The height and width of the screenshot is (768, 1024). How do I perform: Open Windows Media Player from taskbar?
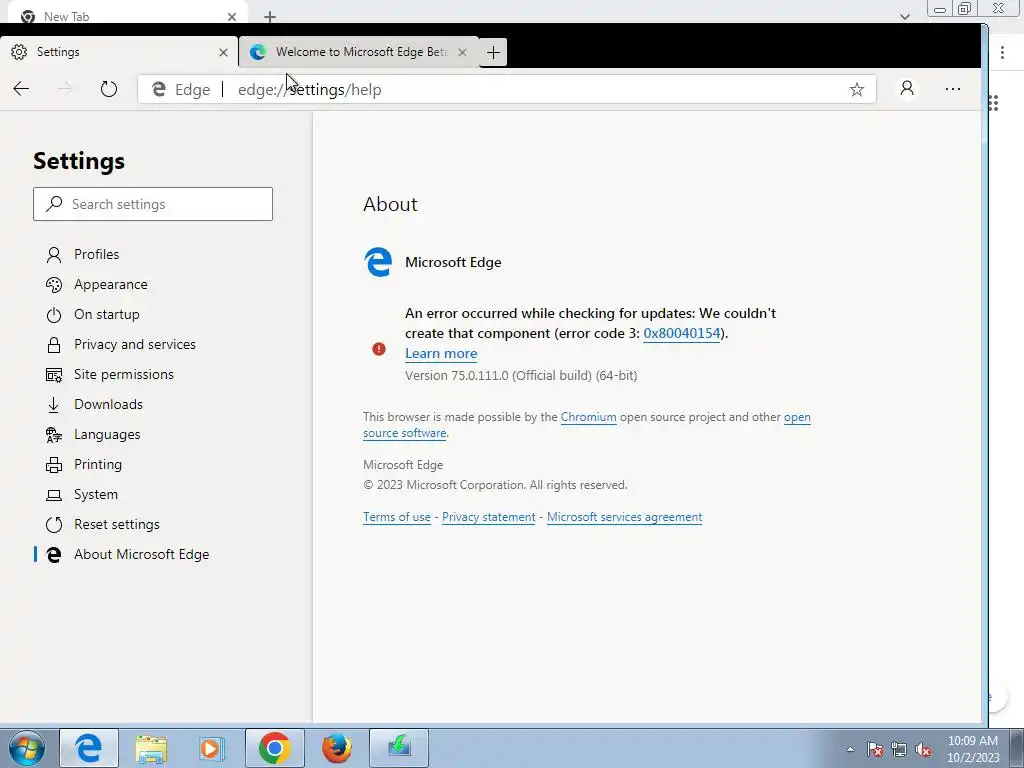point(212,748)
